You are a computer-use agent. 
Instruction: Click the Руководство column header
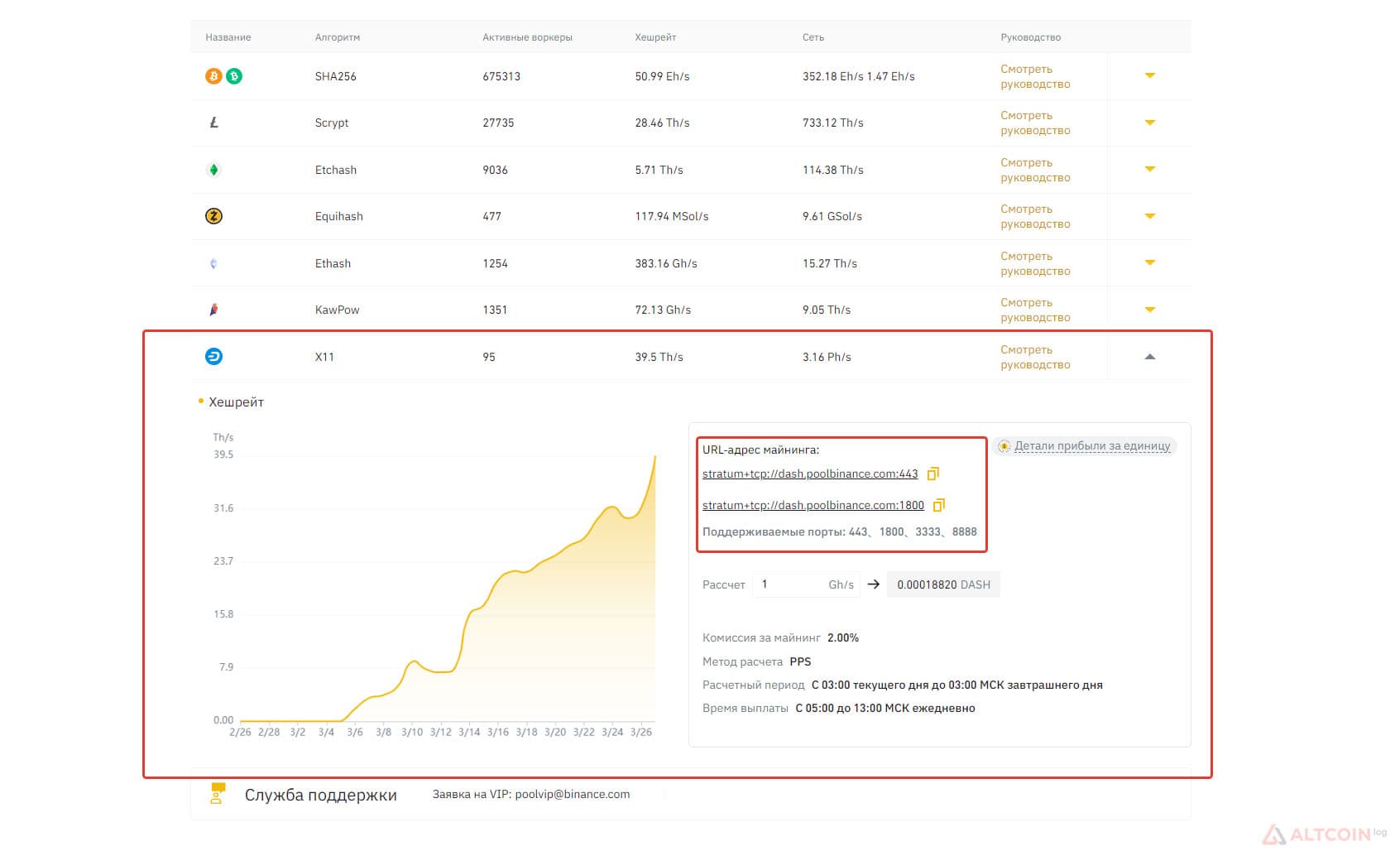[x=1030, y=37]
